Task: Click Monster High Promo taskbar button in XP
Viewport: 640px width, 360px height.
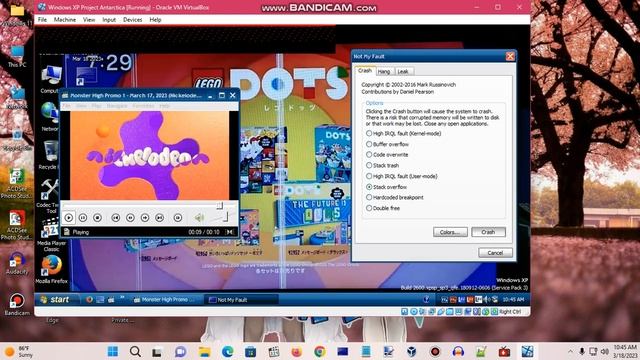Action: coord(165,300)
